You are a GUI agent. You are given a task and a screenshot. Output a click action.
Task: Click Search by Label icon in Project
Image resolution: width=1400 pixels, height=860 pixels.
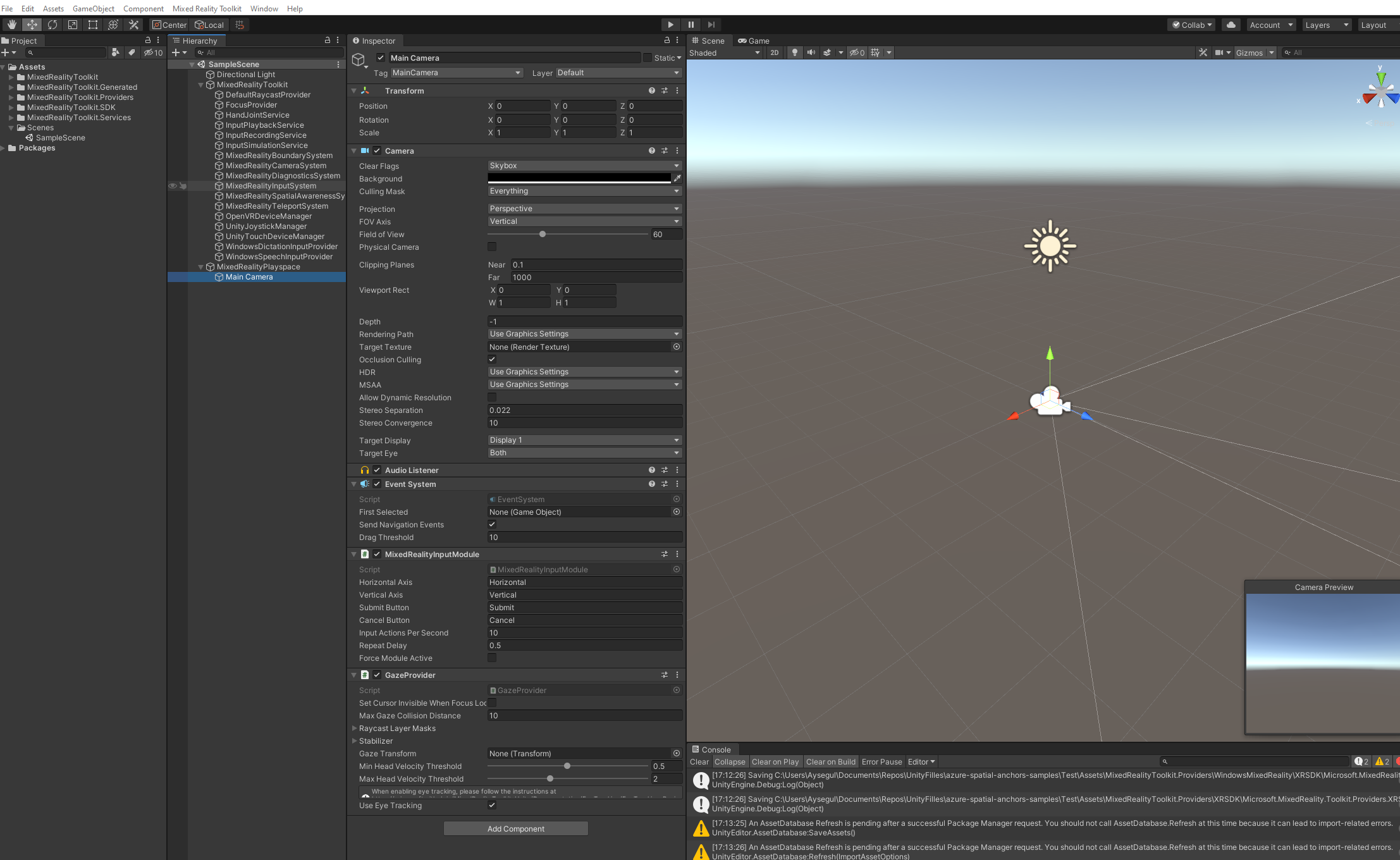point(132,52)
